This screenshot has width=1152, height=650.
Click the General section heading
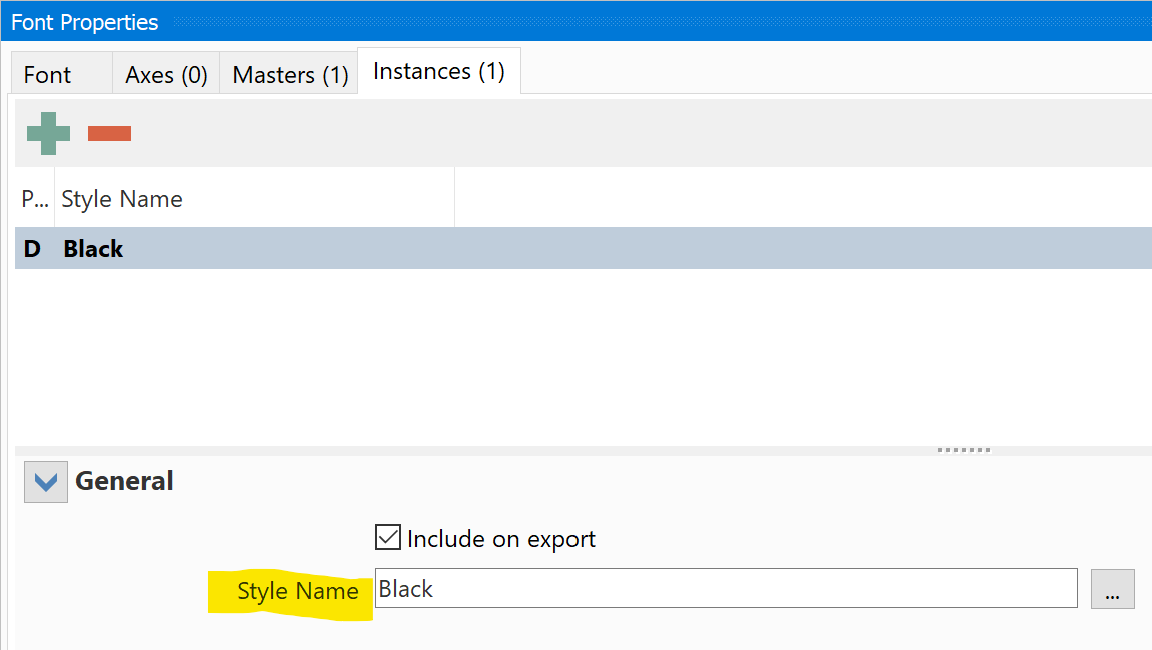pos(124,481)
